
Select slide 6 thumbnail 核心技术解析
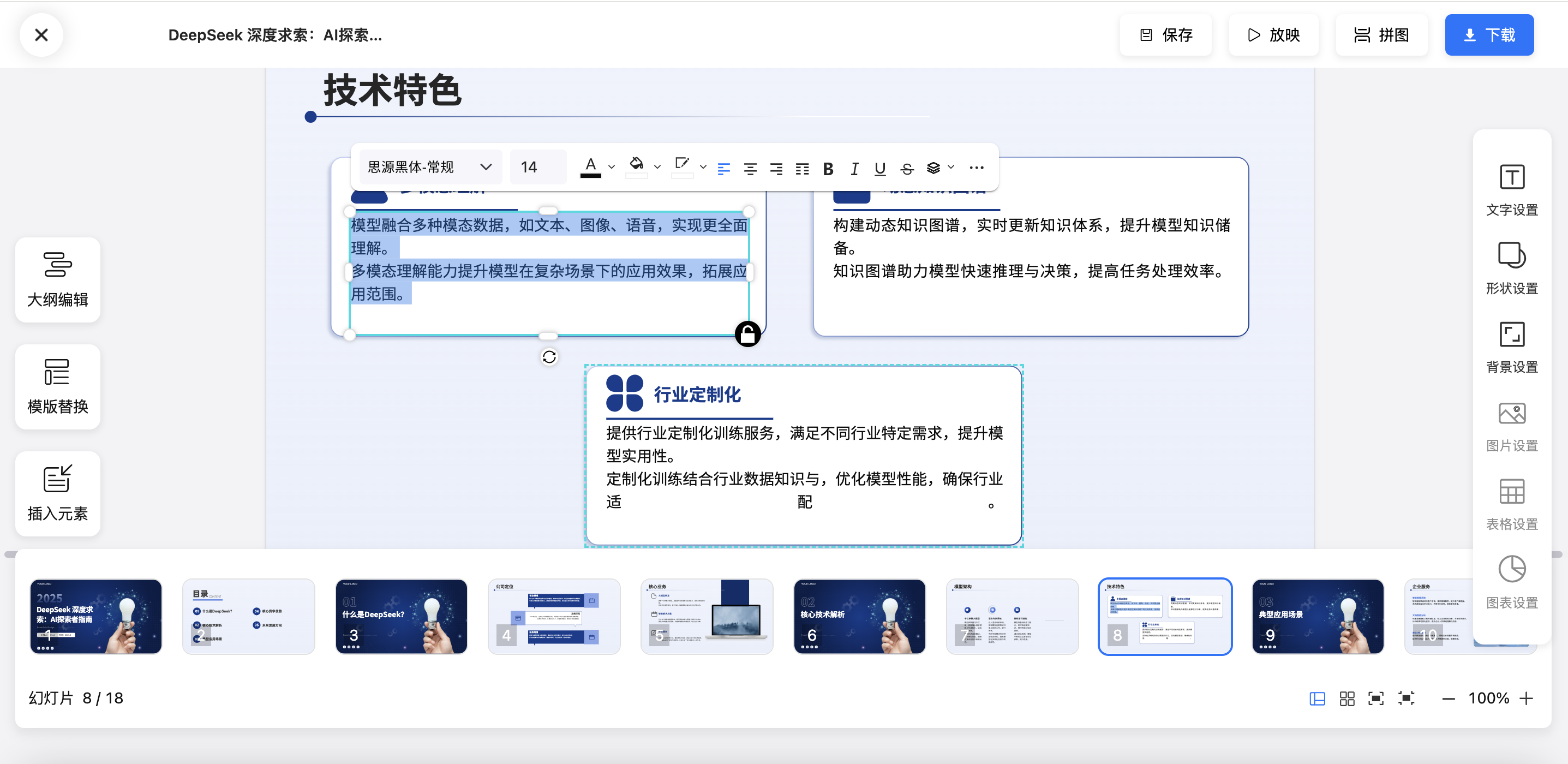pyautogui.click(x=859, y=616)
